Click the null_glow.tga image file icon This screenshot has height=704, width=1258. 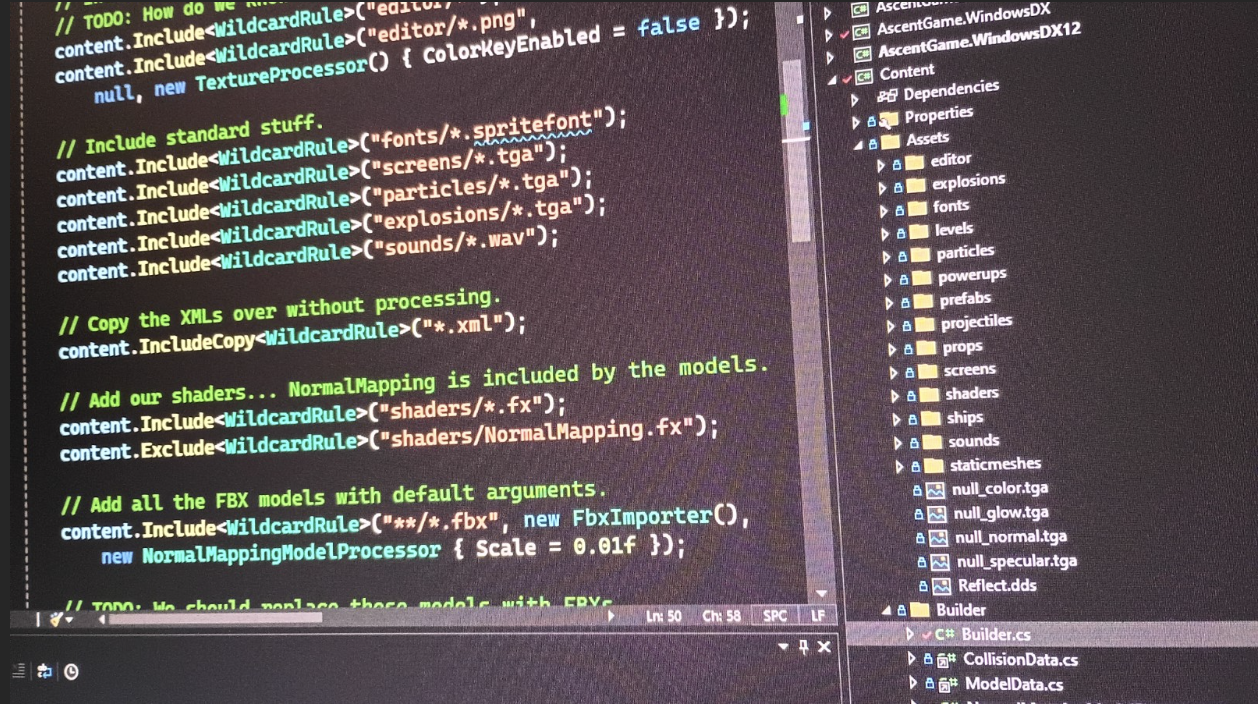[x=937, y=515]
